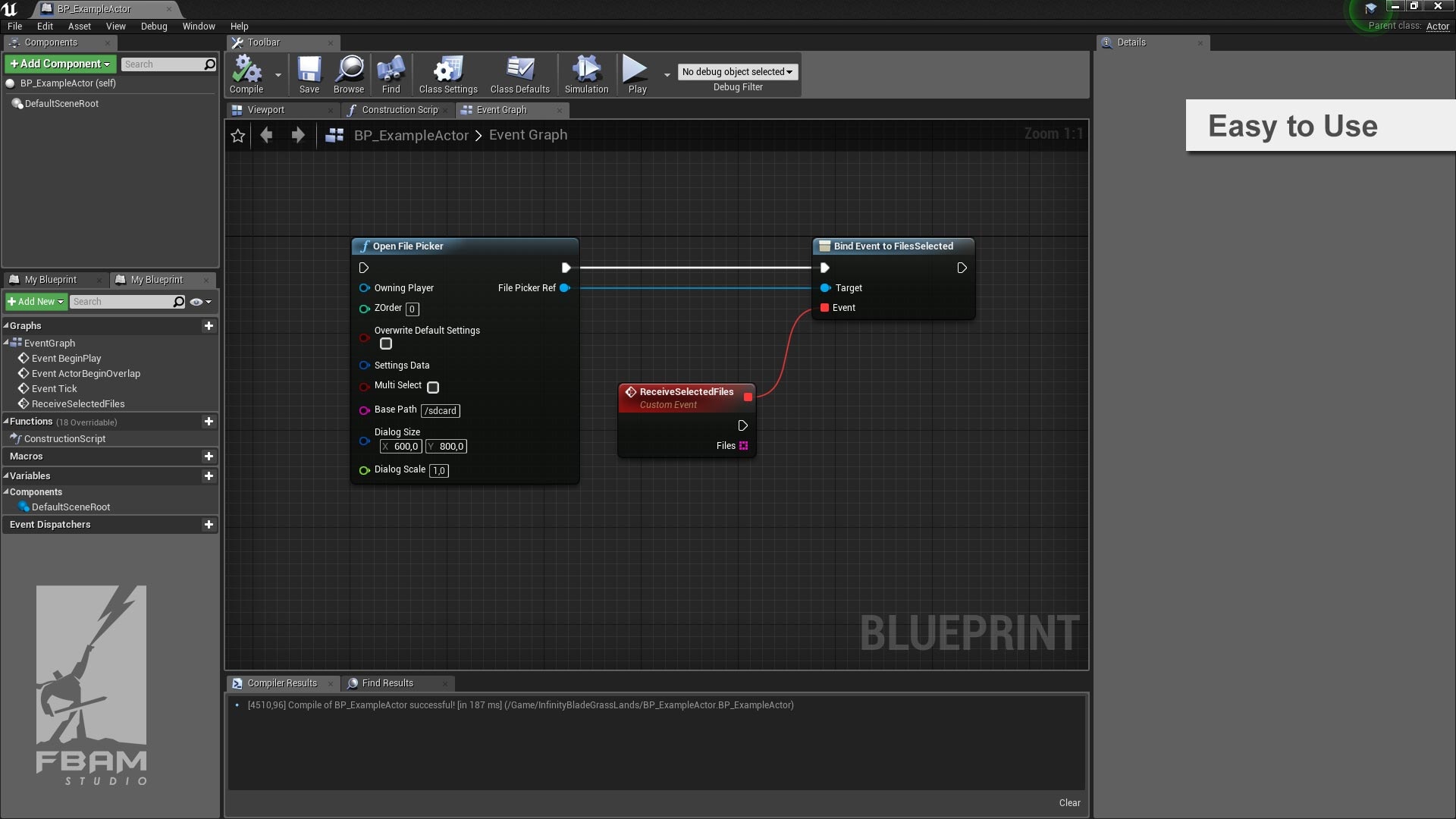Image resolution: width=1456 pixels, height=819 pixels.
Task: Clear the Compiler Results log
Action: (1069, 802)
